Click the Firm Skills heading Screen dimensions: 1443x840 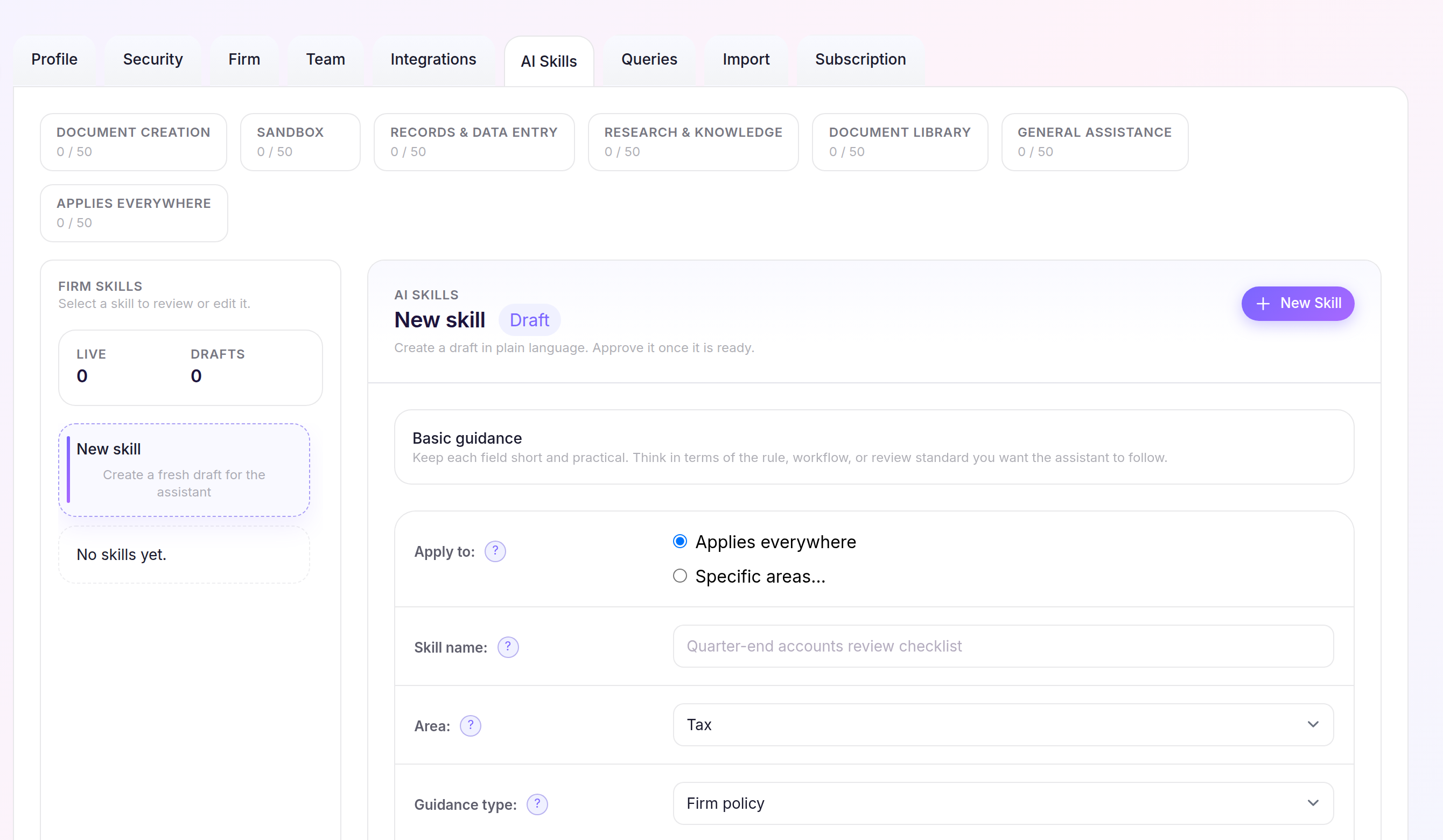tap(100, 286)
